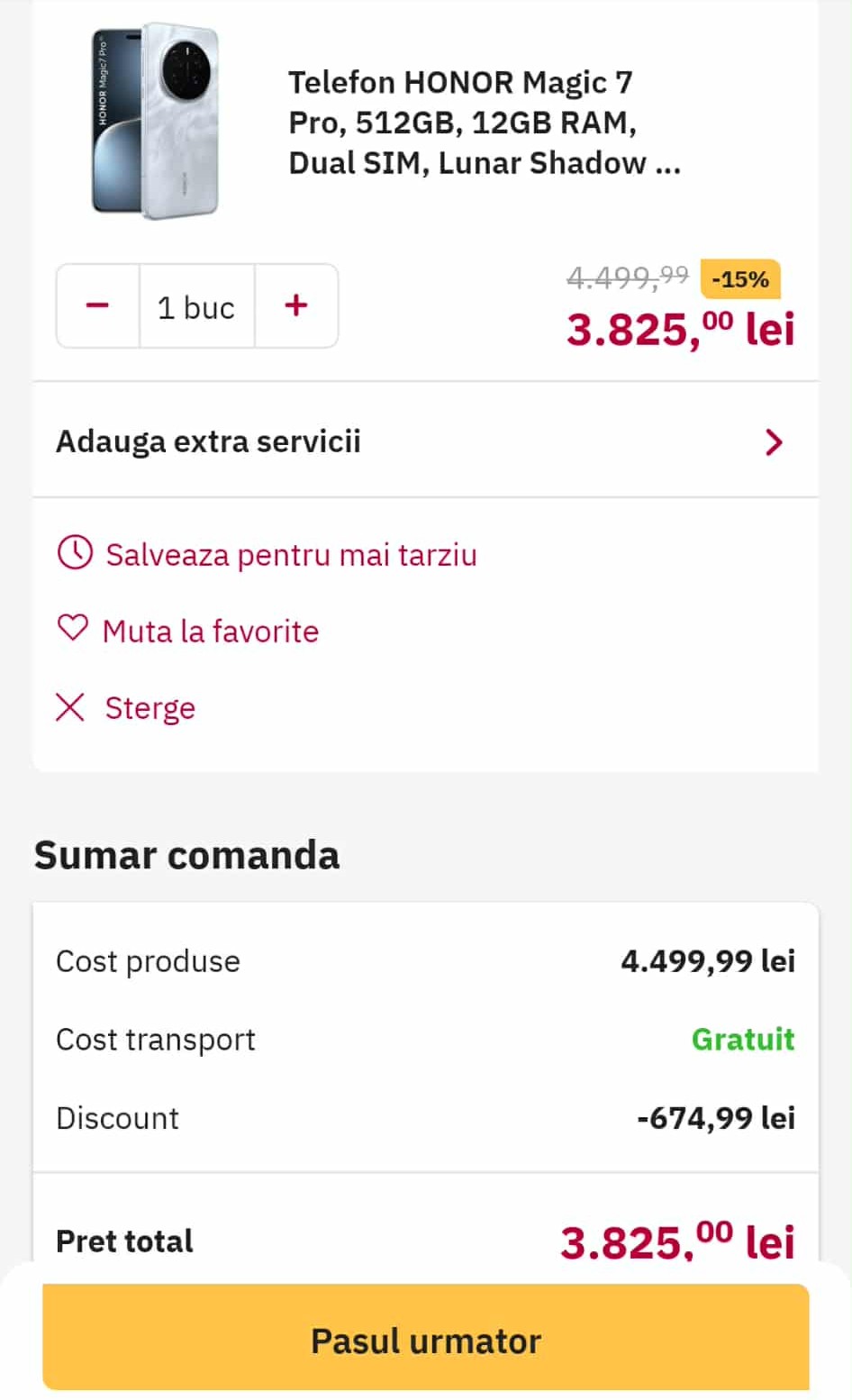Decrease quantity with the minus button
Viewport: 852px width, 1400px height.
[x=97, y=306]
